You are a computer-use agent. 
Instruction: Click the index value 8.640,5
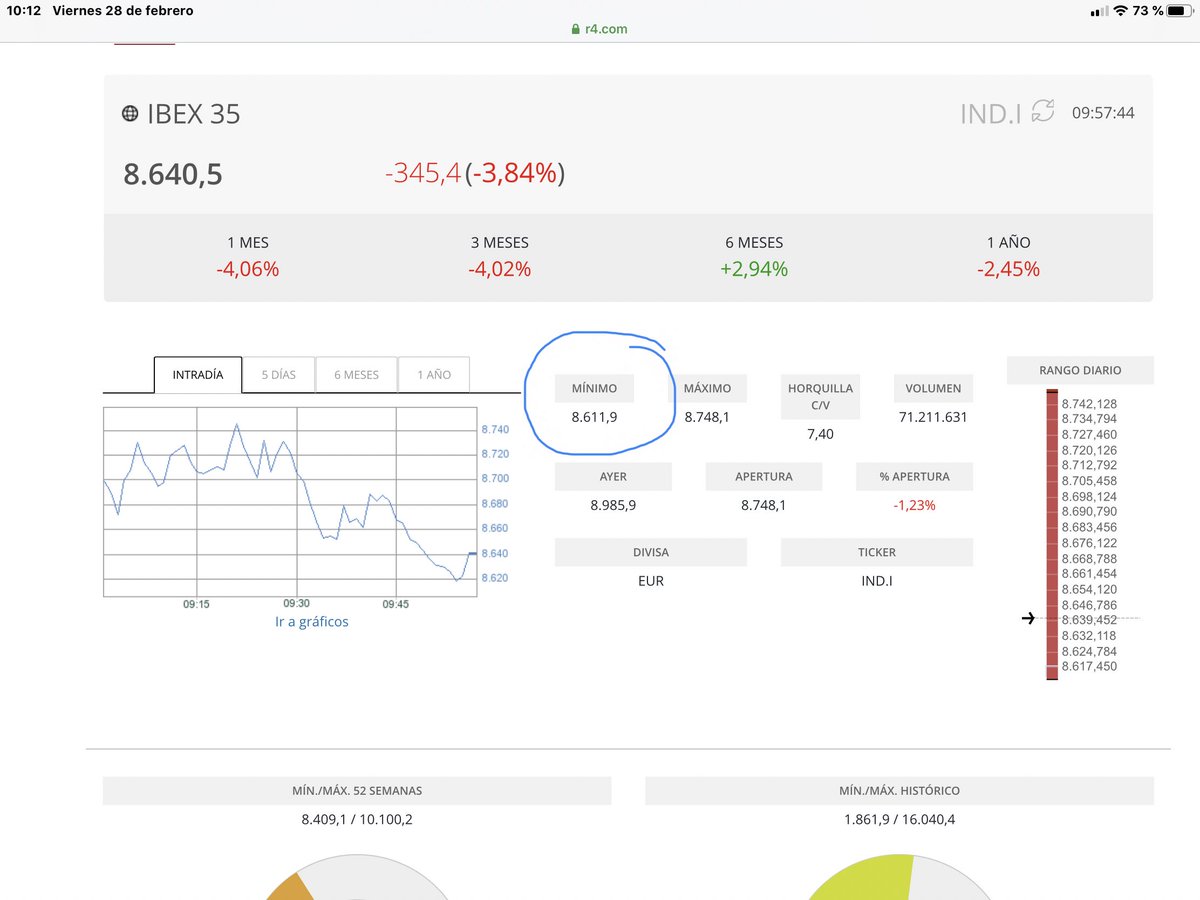point(173,175)
